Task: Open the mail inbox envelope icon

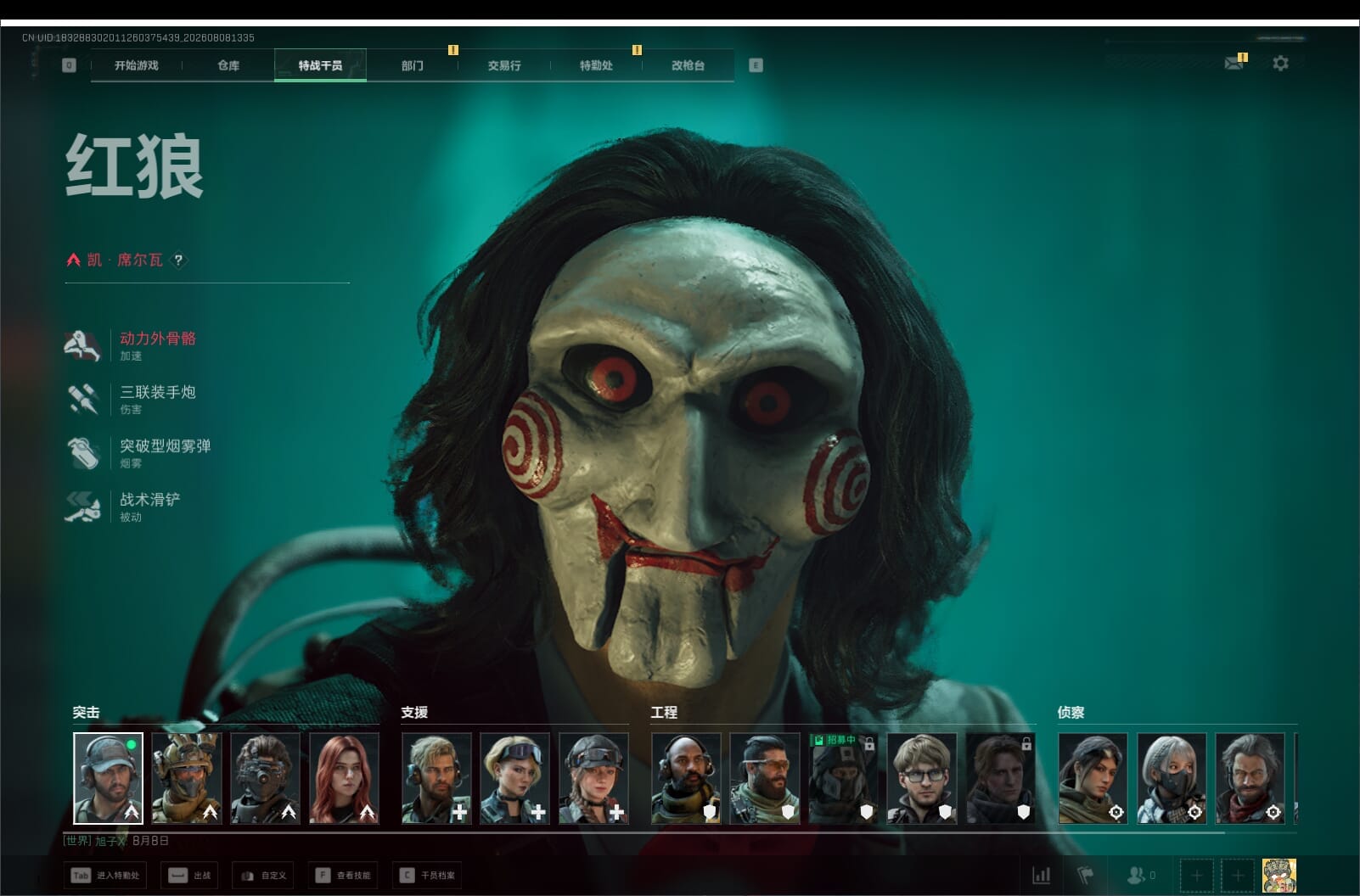Action: 1234,63
